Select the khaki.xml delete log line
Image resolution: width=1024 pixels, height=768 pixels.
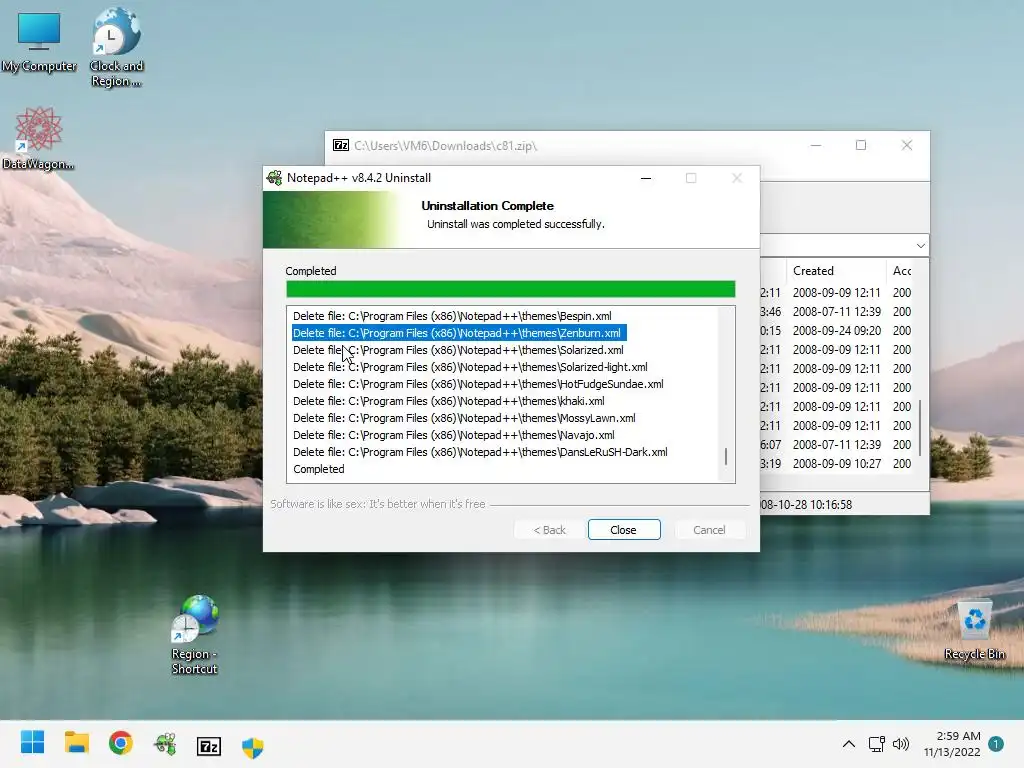[x=449, y=401]
